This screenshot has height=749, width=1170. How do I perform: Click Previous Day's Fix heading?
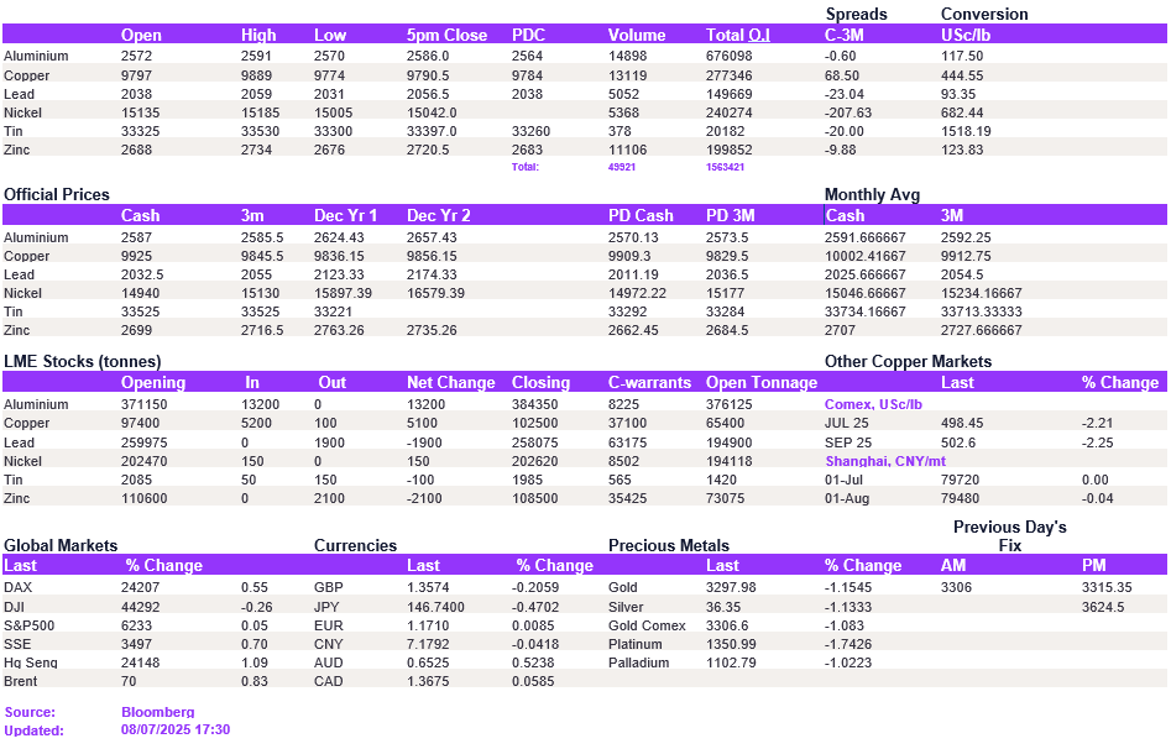click(x=1010, y=536)
